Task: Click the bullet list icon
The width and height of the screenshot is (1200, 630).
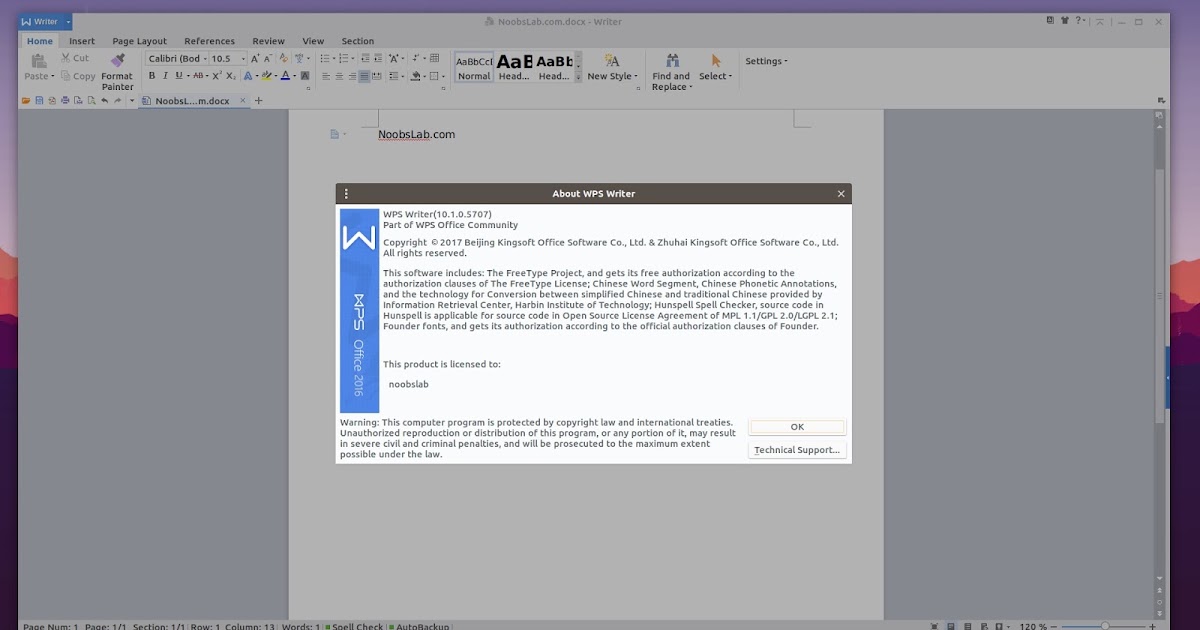Action: coord(325,59)
